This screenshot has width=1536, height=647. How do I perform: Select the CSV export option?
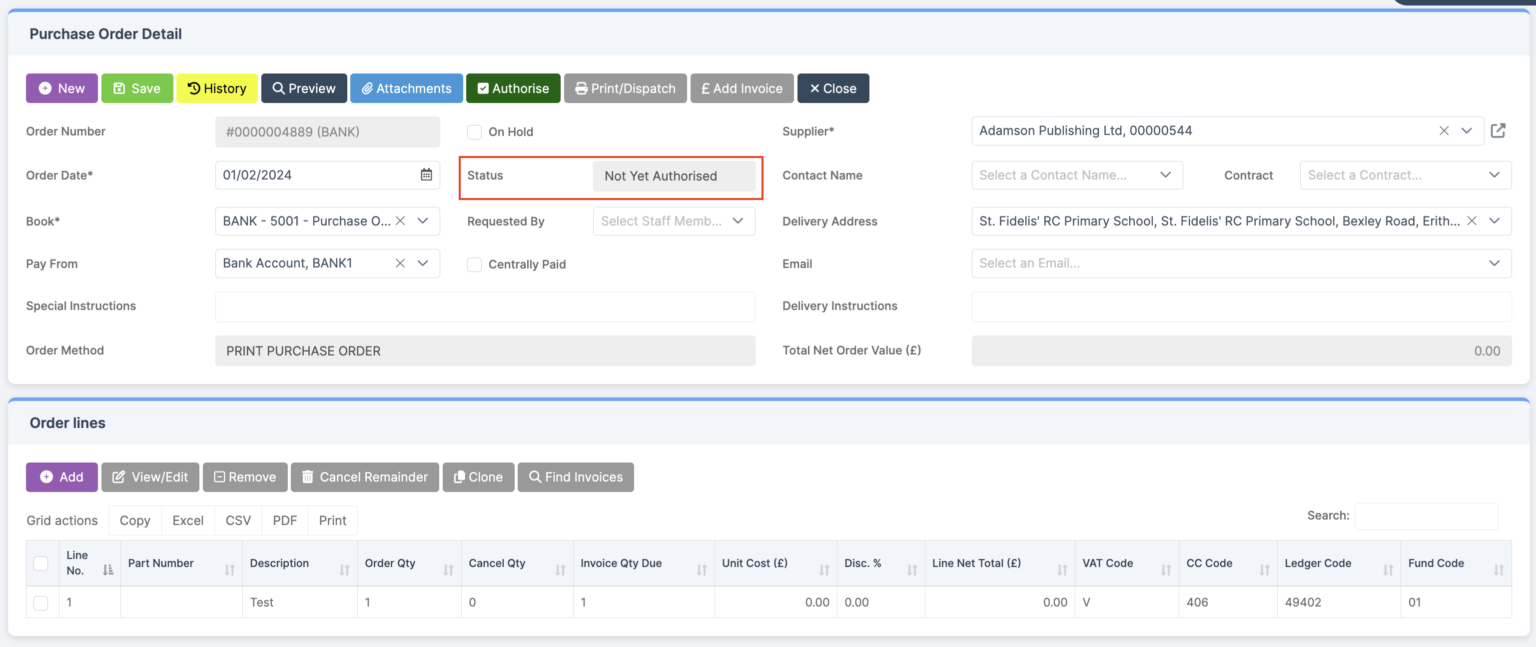tap(237, 520)
